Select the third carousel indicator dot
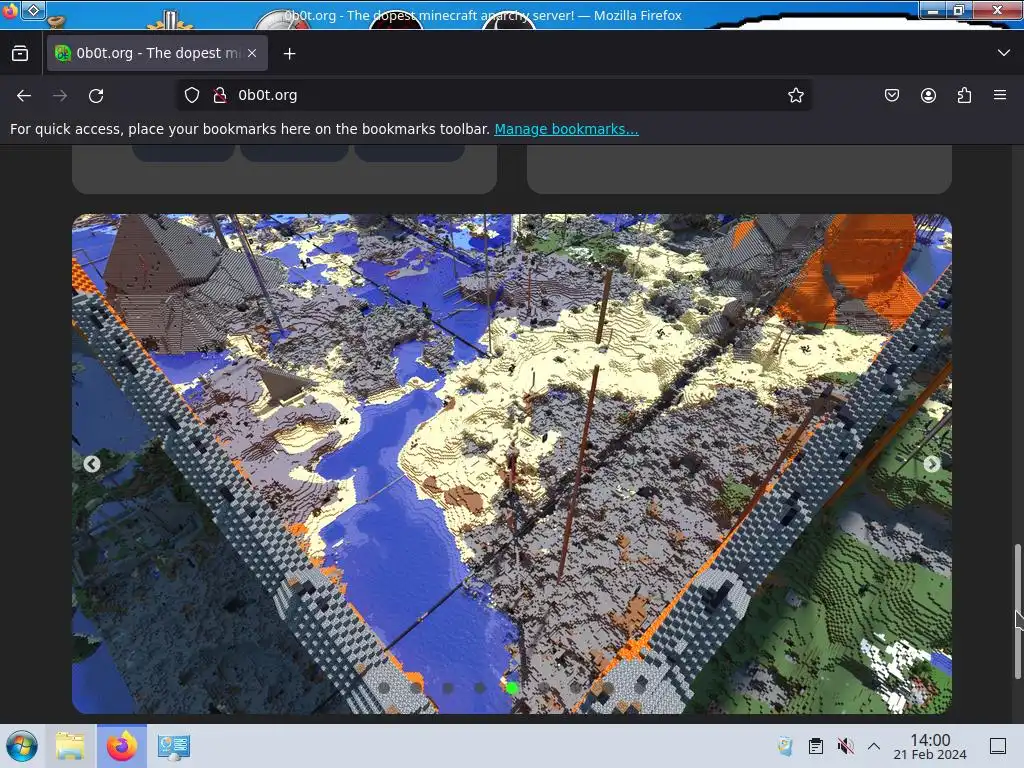The image size is (1024, 768). tap(448, 688)
